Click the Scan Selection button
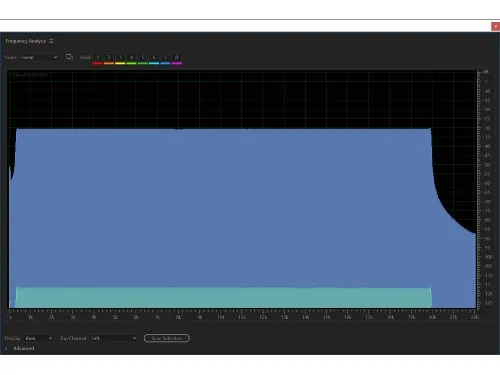Viewport: 500px width, 375px height. [x=167, y=338]
